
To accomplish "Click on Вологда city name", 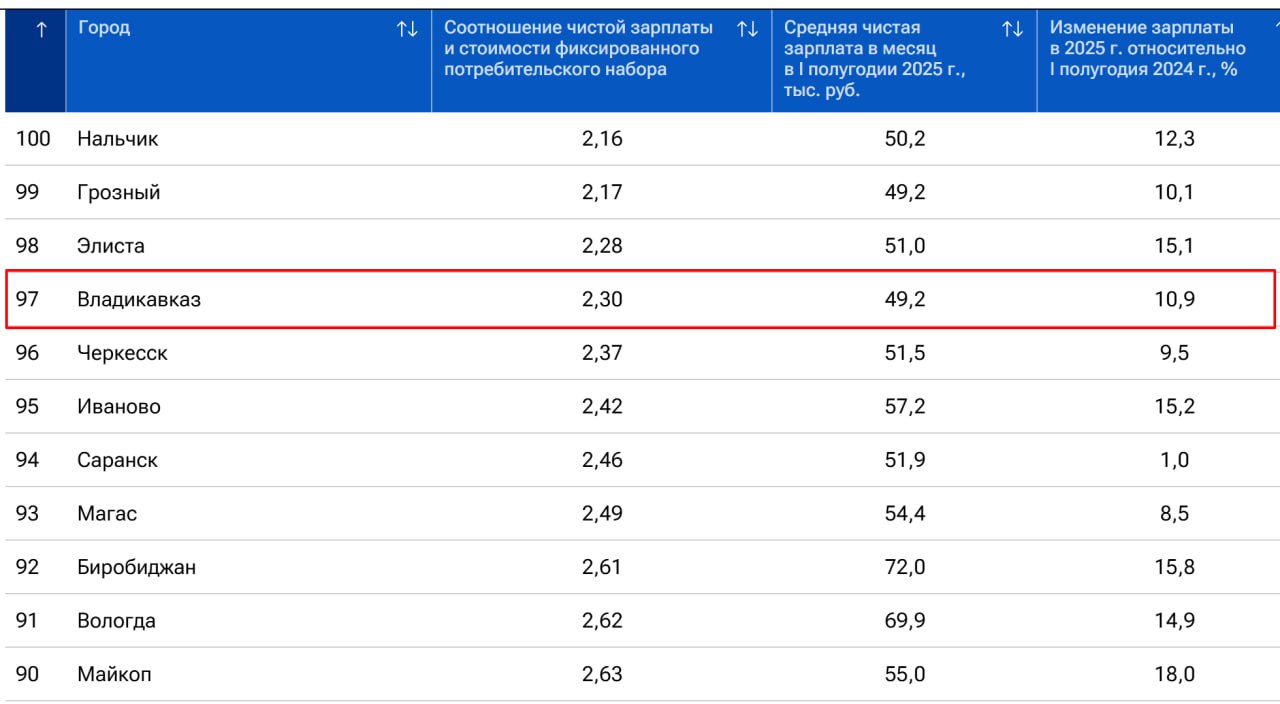I will (116, 621).
